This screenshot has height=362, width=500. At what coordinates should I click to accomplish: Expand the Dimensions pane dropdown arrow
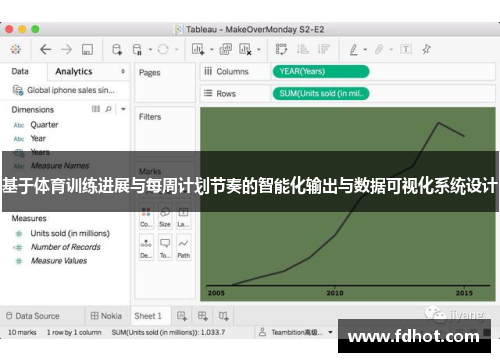[123, 109]
